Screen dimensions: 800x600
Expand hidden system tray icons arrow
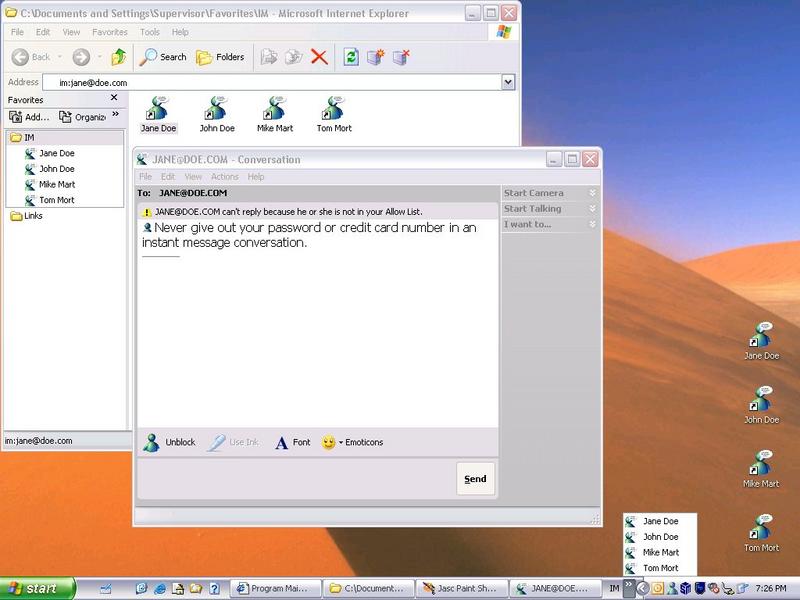point(642,589)
